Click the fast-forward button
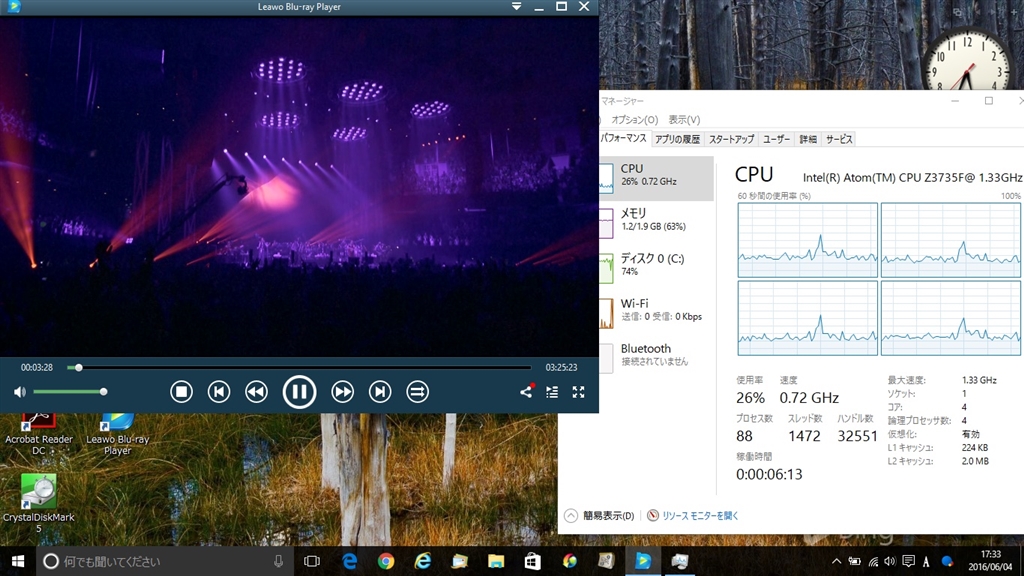The width and height of the screenshot is (1024, 576). click(342, 392)
